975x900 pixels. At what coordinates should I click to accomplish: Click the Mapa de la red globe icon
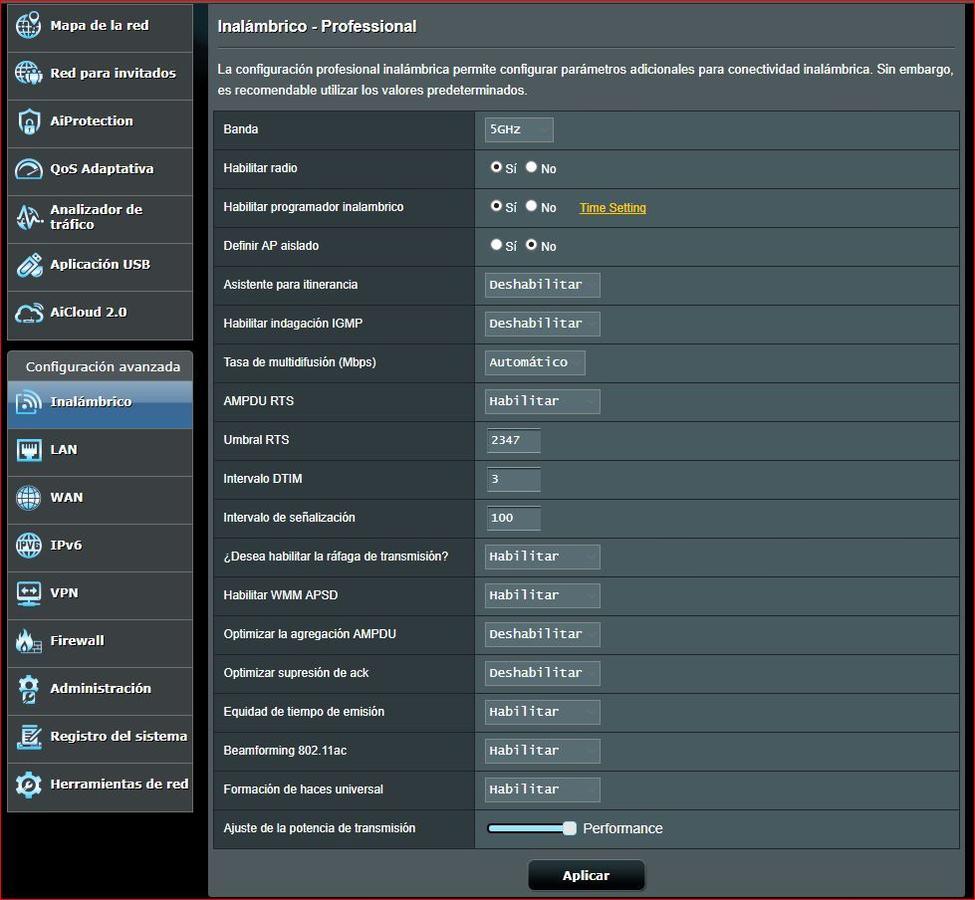(x=29, y=26)
